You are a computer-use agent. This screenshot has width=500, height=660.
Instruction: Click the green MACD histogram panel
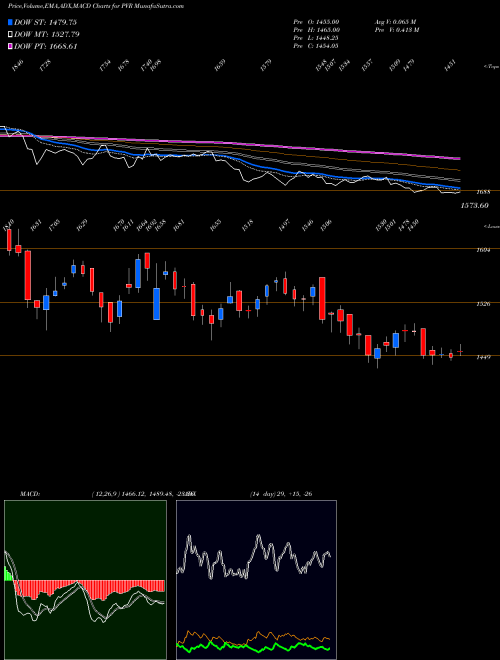(85, 580)
